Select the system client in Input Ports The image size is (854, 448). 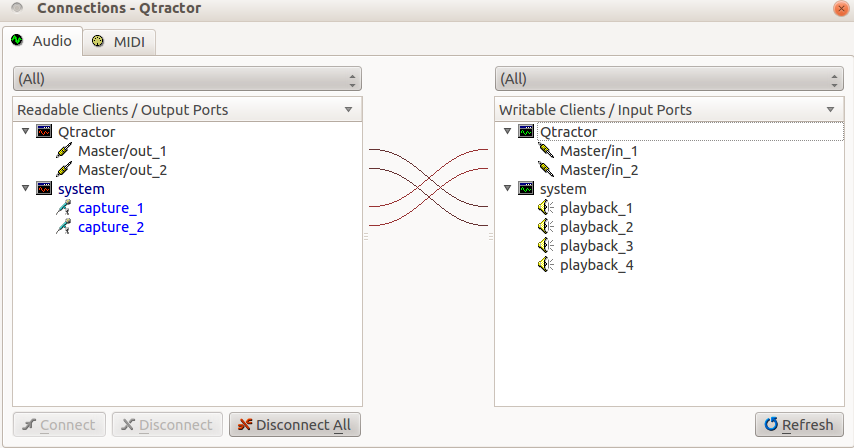(563, 189)
